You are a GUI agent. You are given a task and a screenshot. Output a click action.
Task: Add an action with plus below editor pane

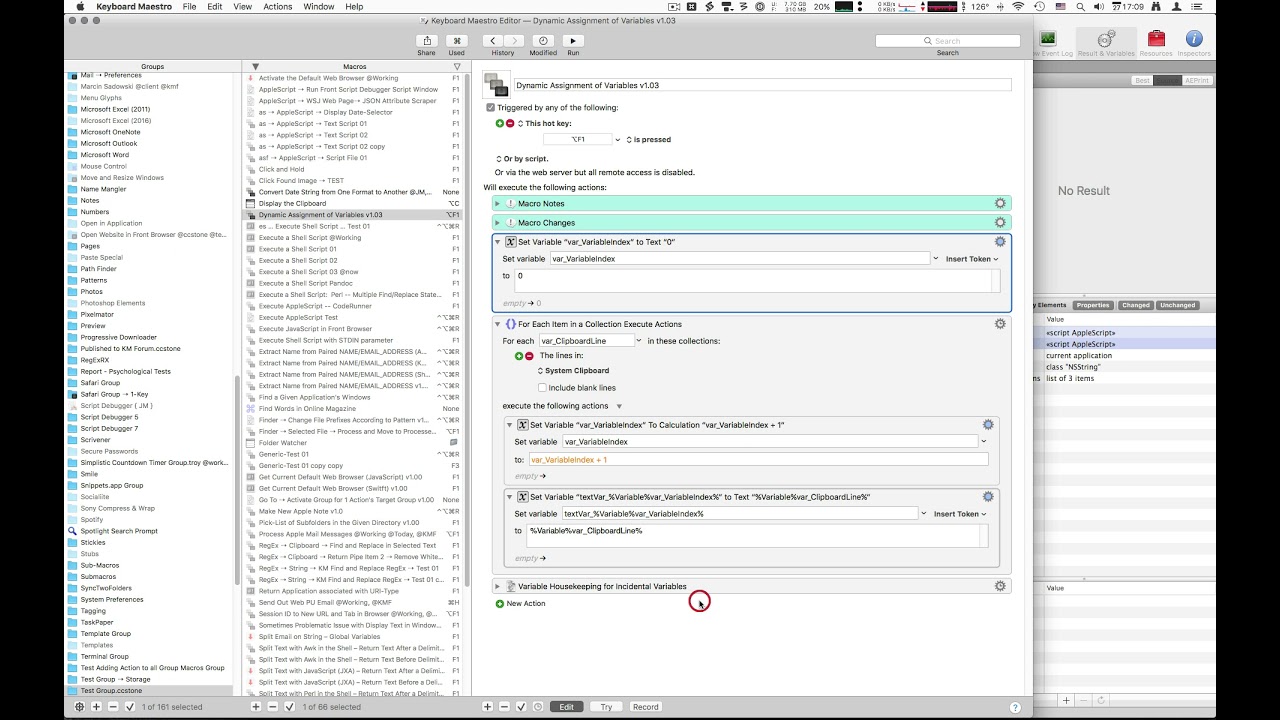pyautogui.click(x=488, y=707)
